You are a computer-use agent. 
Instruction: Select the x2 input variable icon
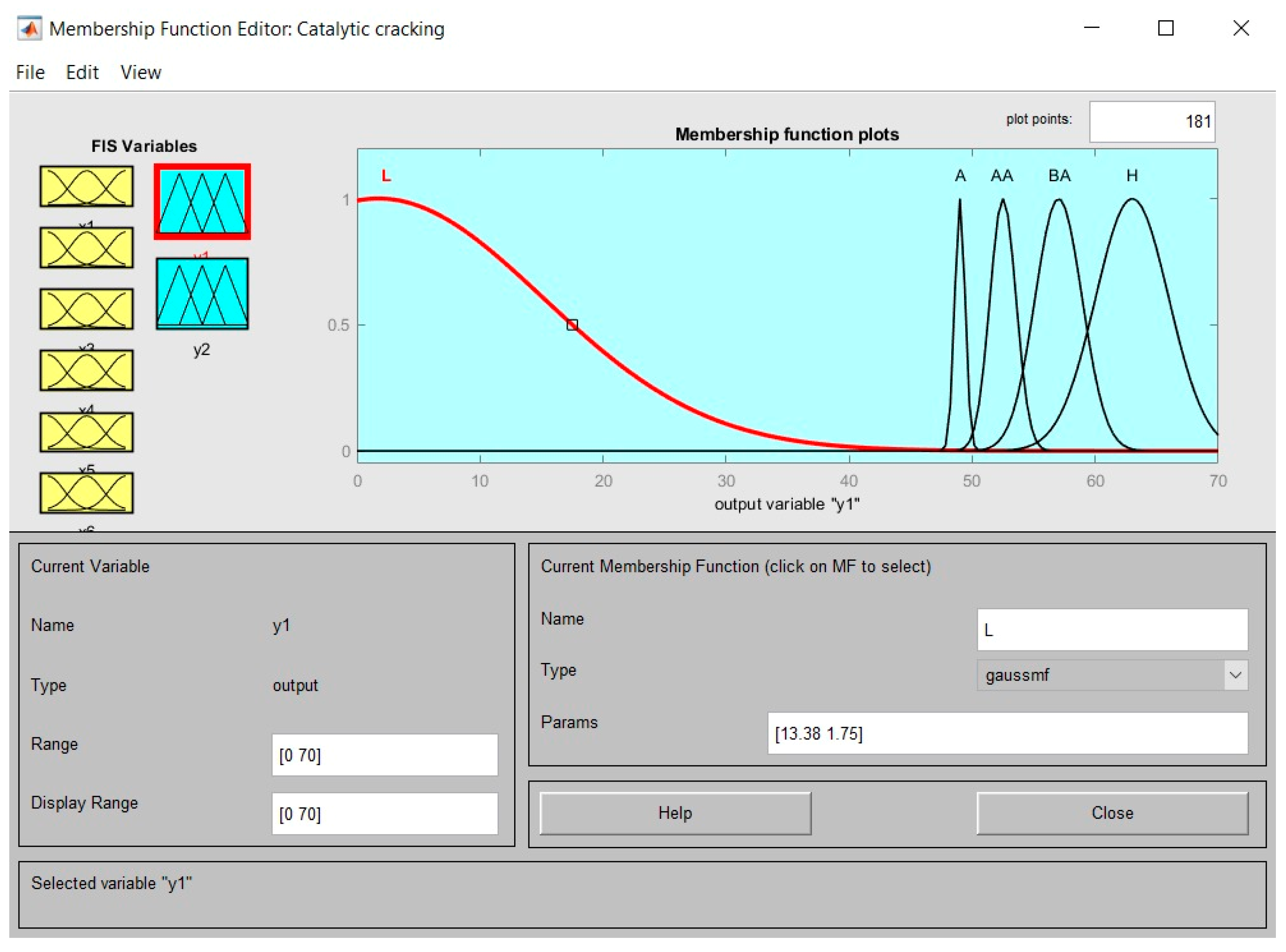coord(86,248)
